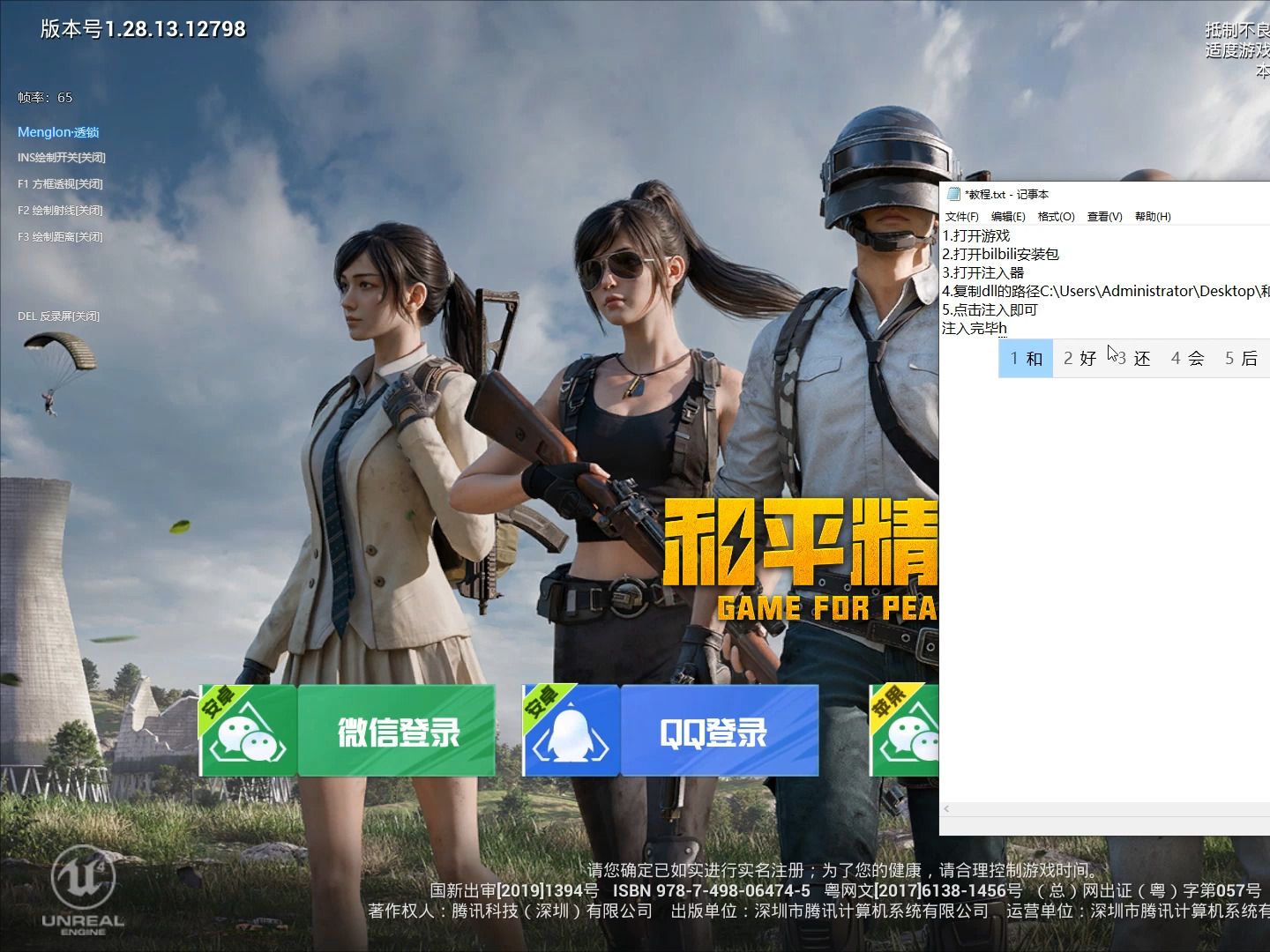Toggle F3 绘制距离 overlay option
The width and height of the screenshot is (1270, 952).
60,237
